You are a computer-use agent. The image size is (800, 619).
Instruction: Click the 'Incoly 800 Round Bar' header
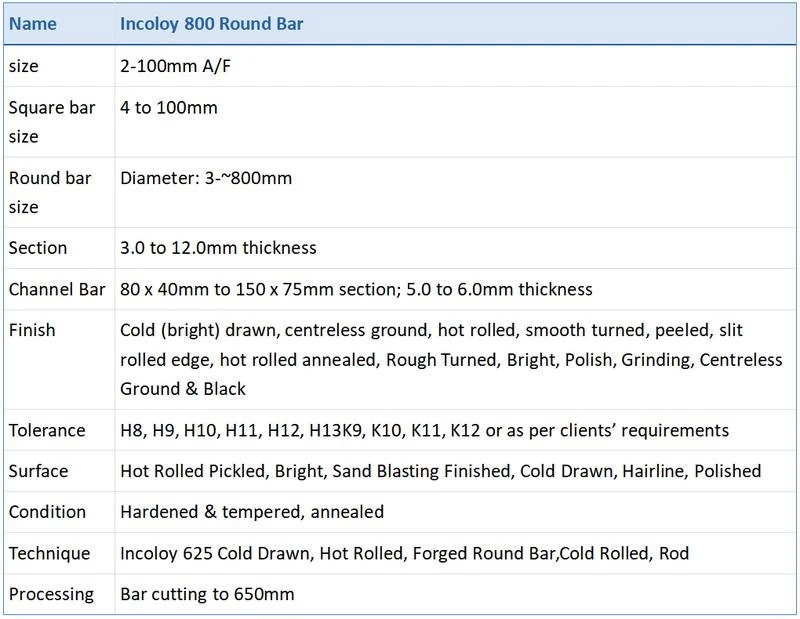[x=212, y=24]
